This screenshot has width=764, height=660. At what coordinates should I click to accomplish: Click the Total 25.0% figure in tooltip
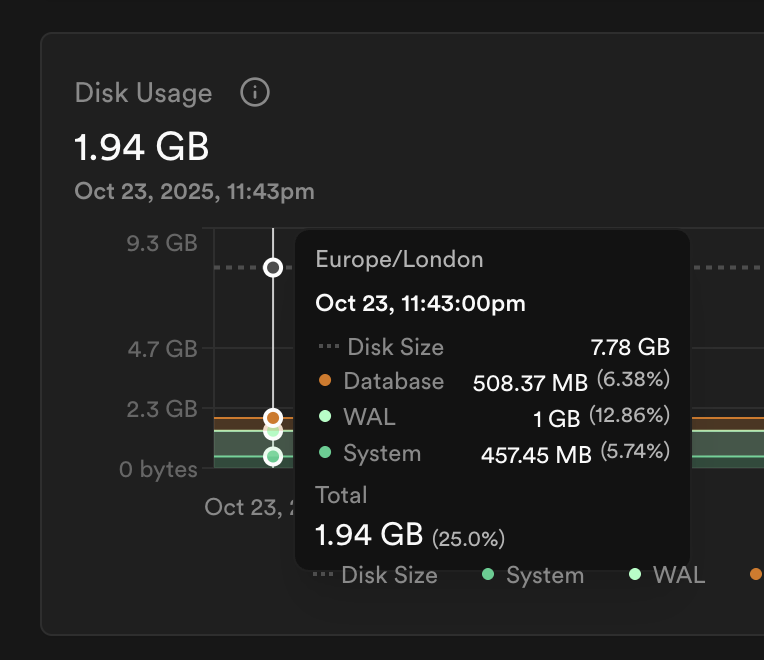(x=468, y=539)
